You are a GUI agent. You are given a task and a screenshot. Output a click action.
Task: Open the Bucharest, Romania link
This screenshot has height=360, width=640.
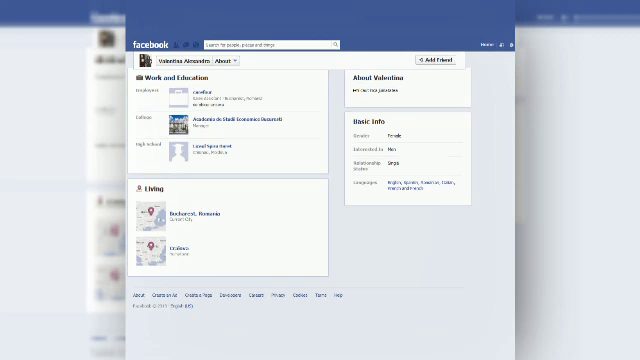click(195, 213)
